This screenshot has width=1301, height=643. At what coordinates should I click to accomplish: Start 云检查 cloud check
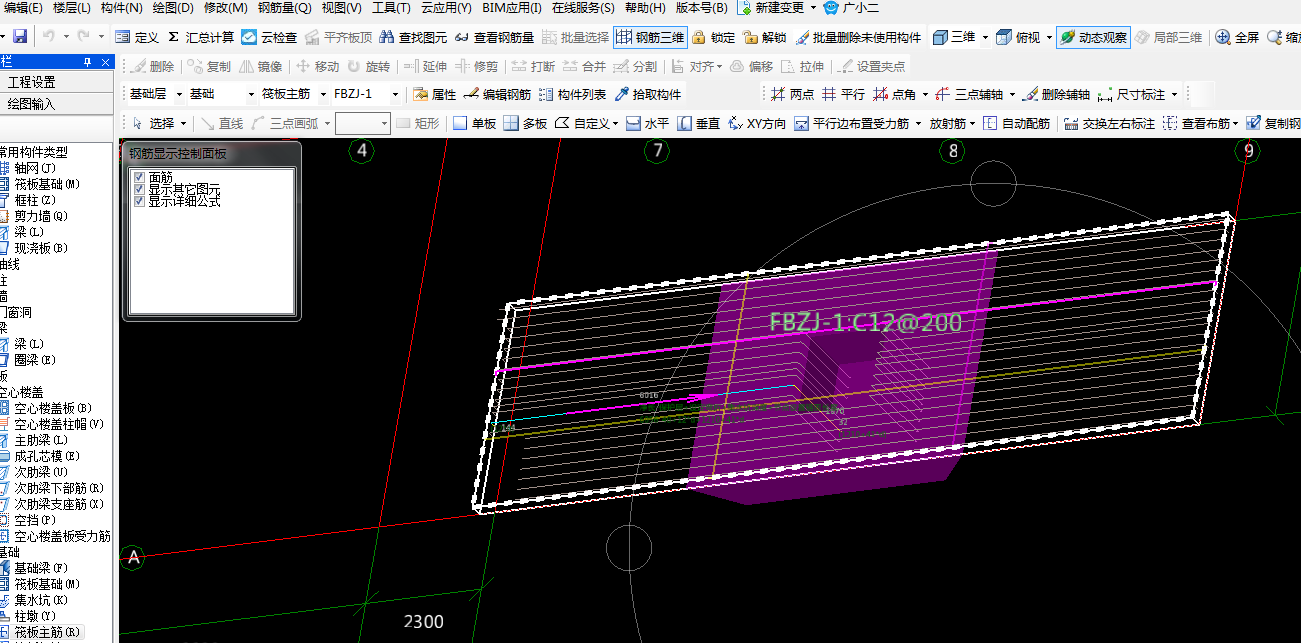269,37
